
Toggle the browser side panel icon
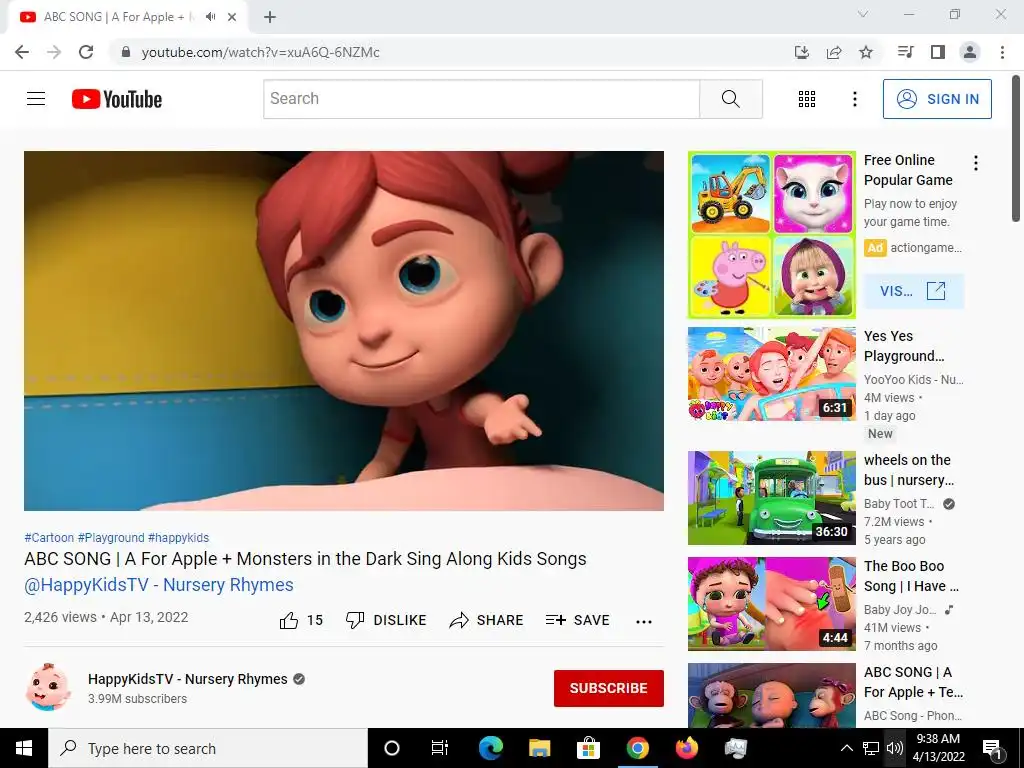coord(938,52)
